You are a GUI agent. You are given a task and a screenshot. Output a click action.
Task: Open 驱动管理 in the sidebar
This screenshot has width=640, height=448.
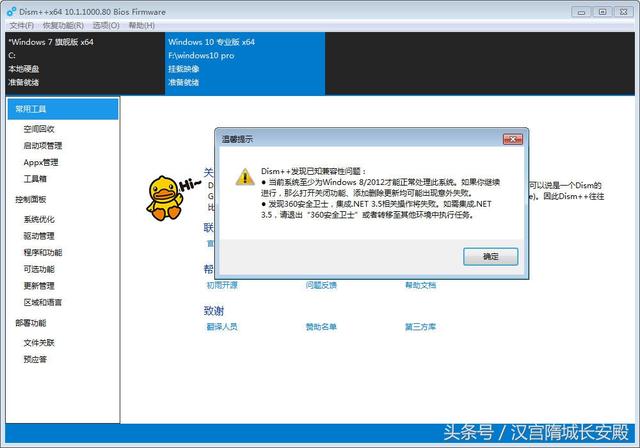tap(39, 236)
